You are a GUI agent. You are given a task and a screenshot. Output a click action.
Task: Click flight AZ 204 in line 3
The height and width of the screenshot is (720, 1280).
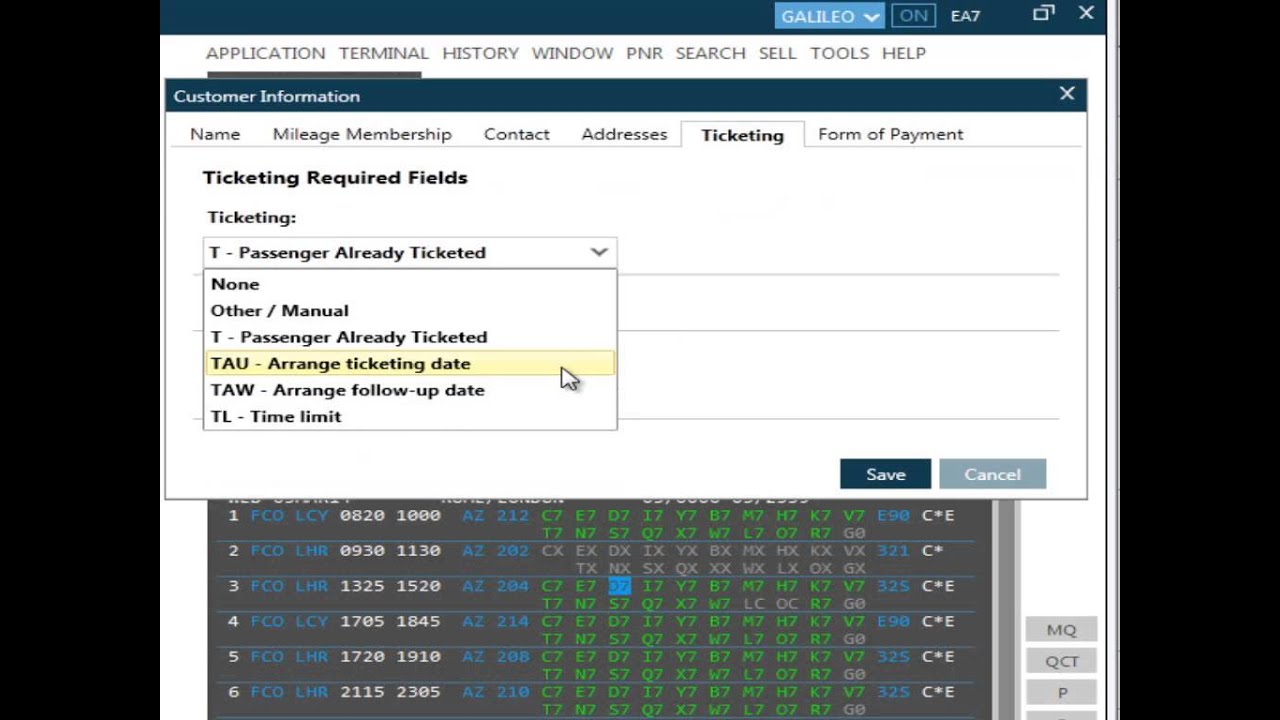[x=495, y=586]
